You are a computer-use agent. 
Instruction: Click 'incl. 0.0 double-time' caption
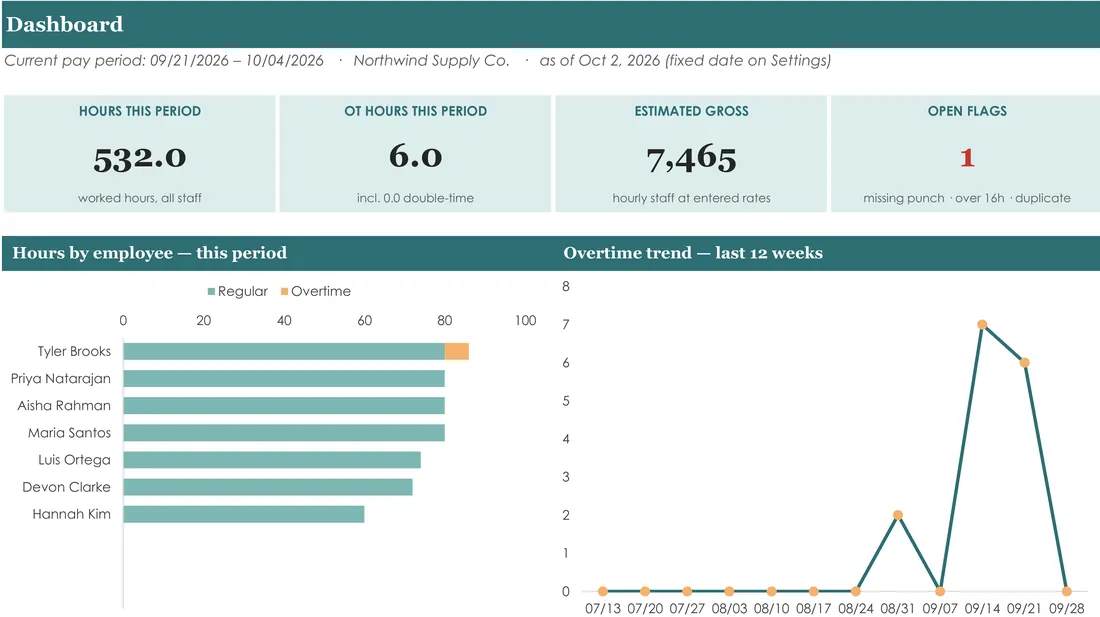click(x=415, y=198)
